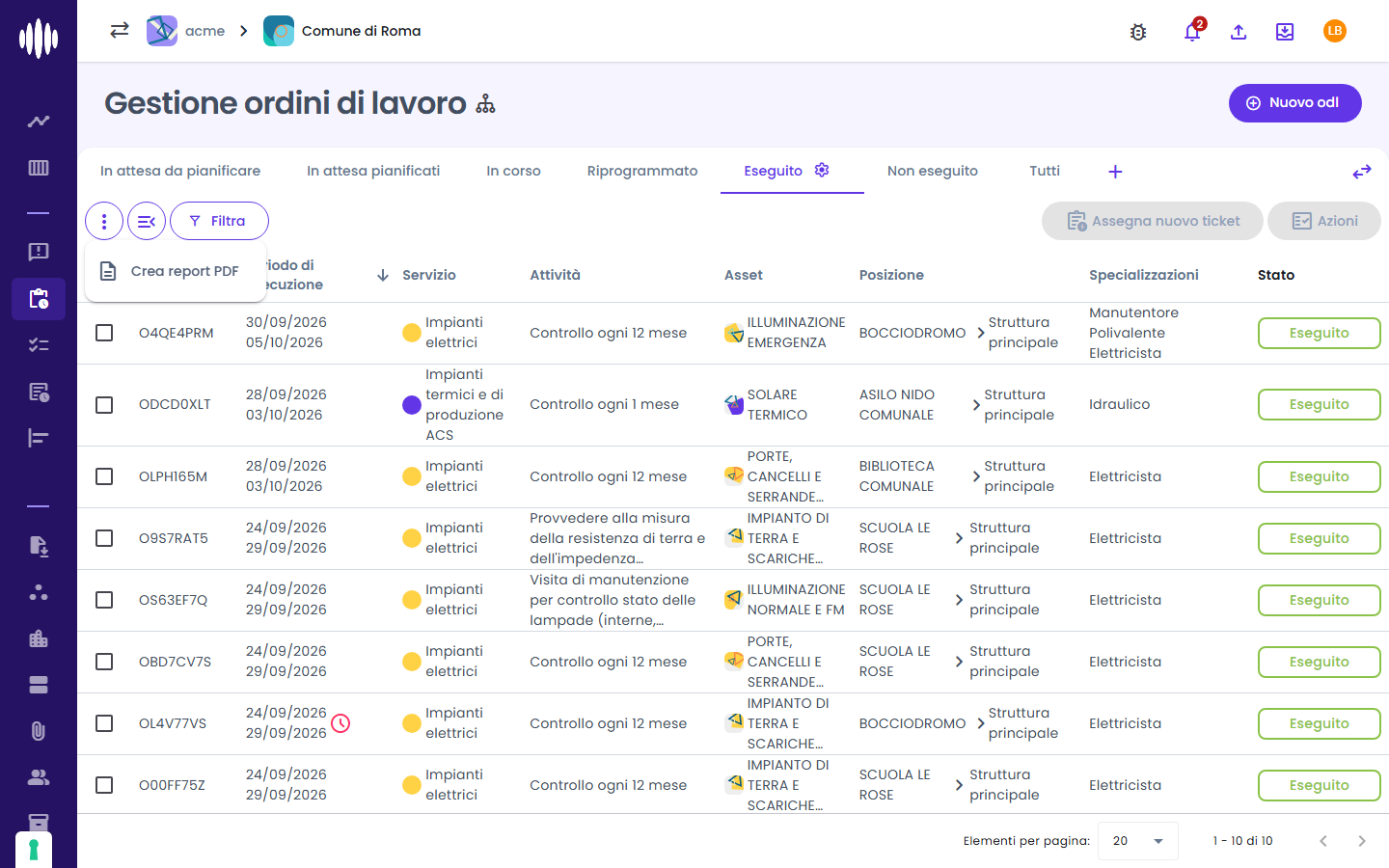Open the buildings icon in sidebar
The height and width of the screenshot is (868, 1389).
point(39,638)
